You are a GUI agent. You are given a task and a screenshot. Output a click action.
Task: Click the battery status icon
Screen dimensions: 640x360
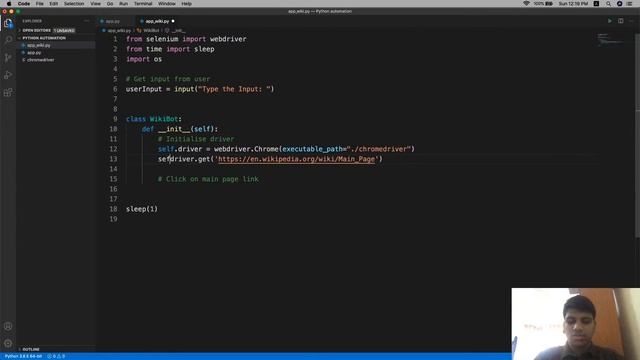[x=549, y=4]
